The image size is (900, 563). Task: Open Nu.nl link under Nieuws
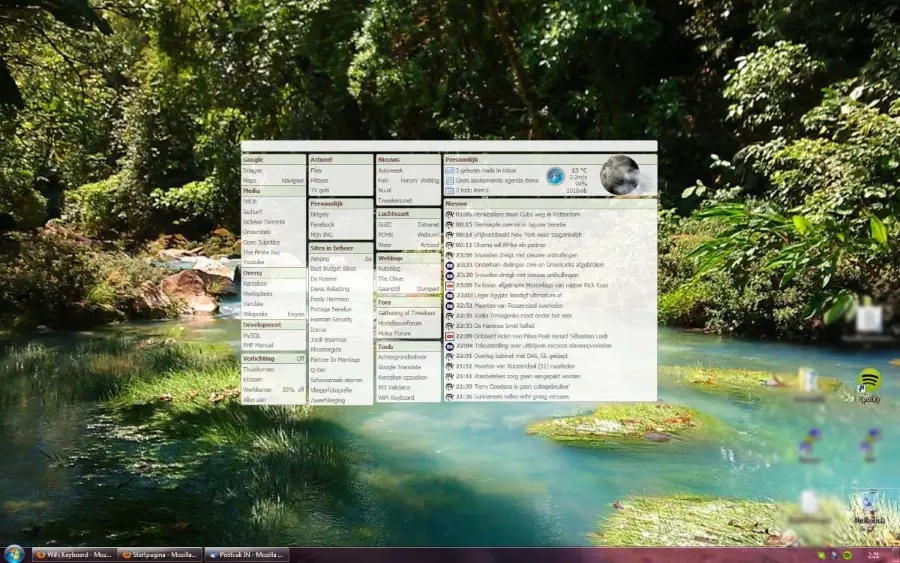tap(385, 191)
